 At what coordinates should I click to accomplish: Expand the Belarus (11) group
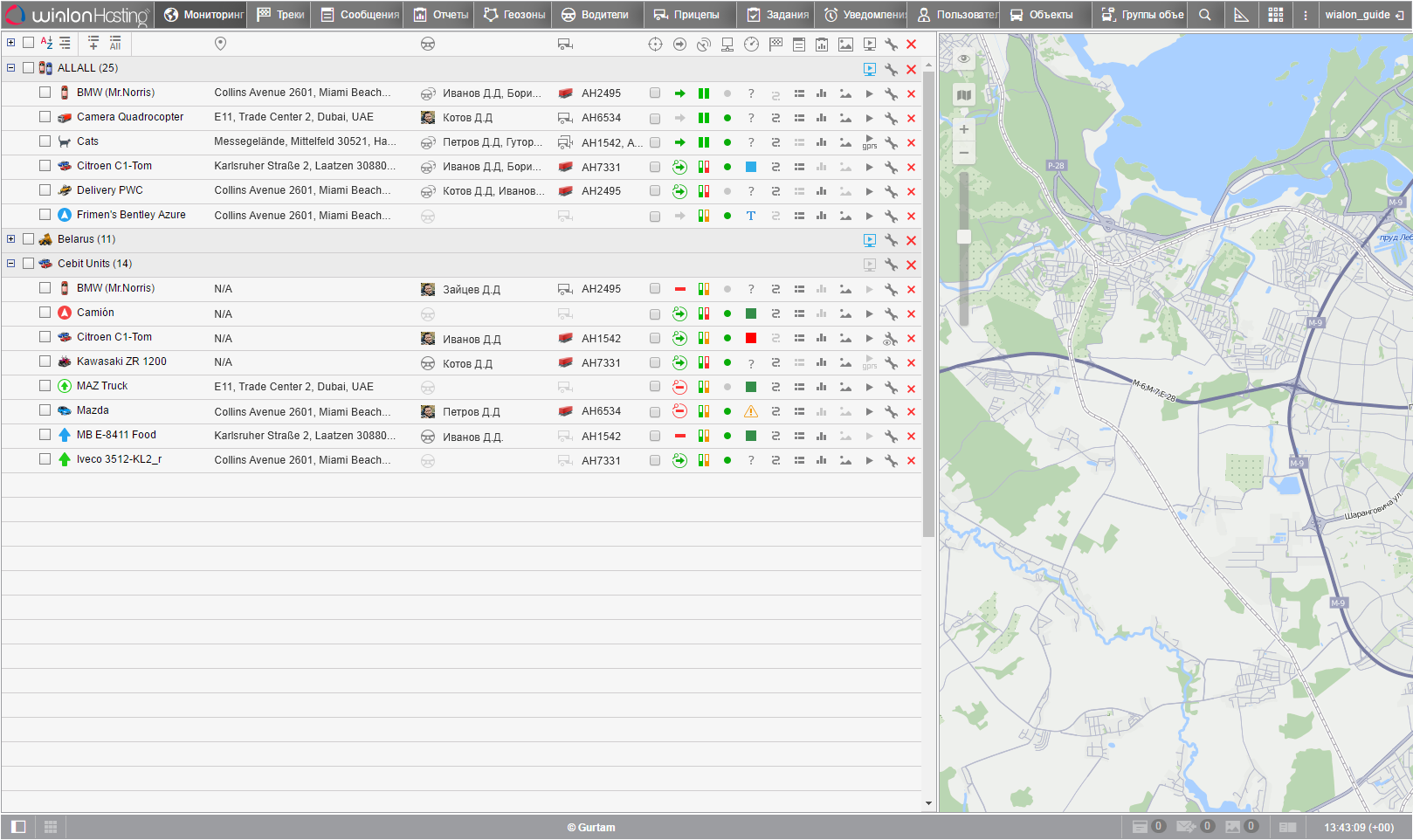tap(10, 238)
